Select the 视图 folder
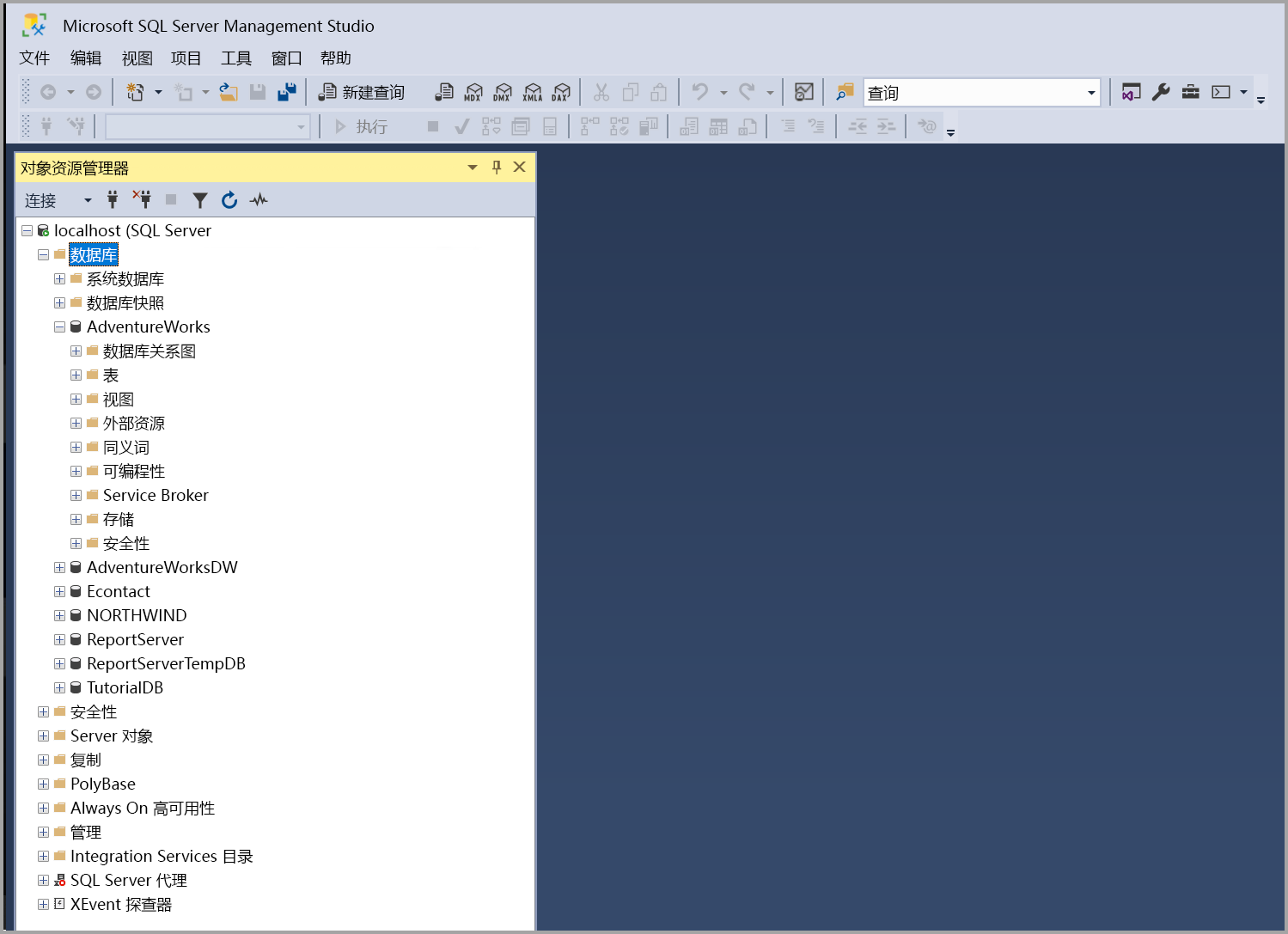 [x=119, y=399]
